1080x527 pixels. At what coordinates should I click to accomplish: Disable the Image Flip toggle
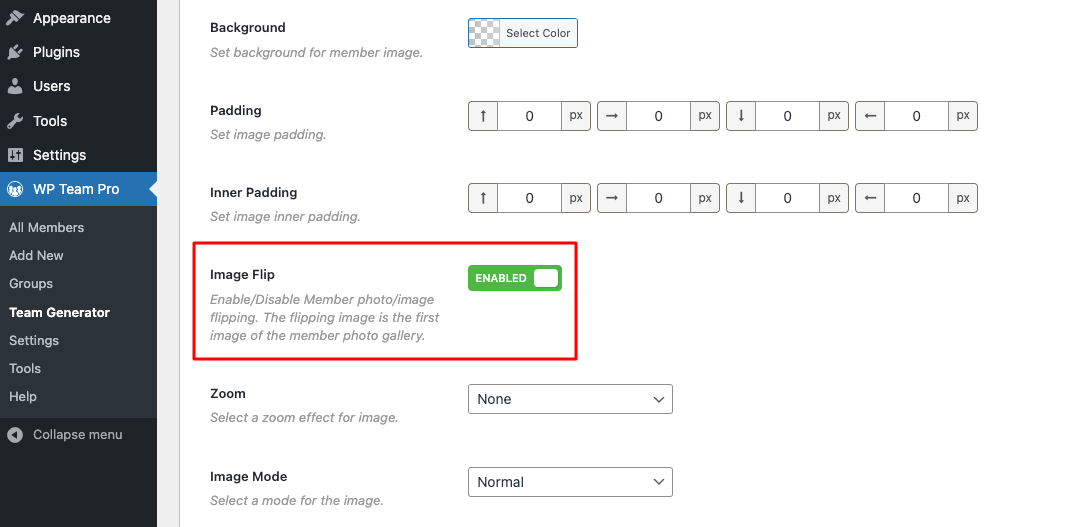coord(515,278)
